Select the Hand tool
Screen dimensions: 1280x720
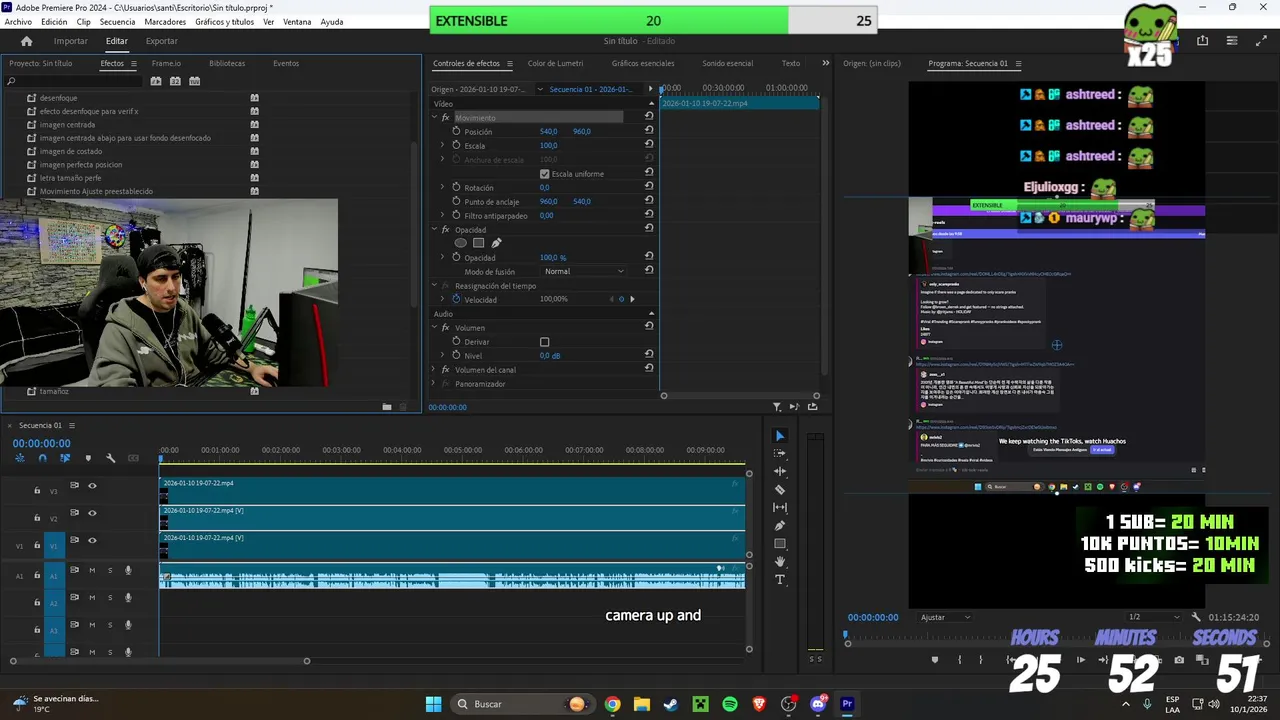pos(780,562)
